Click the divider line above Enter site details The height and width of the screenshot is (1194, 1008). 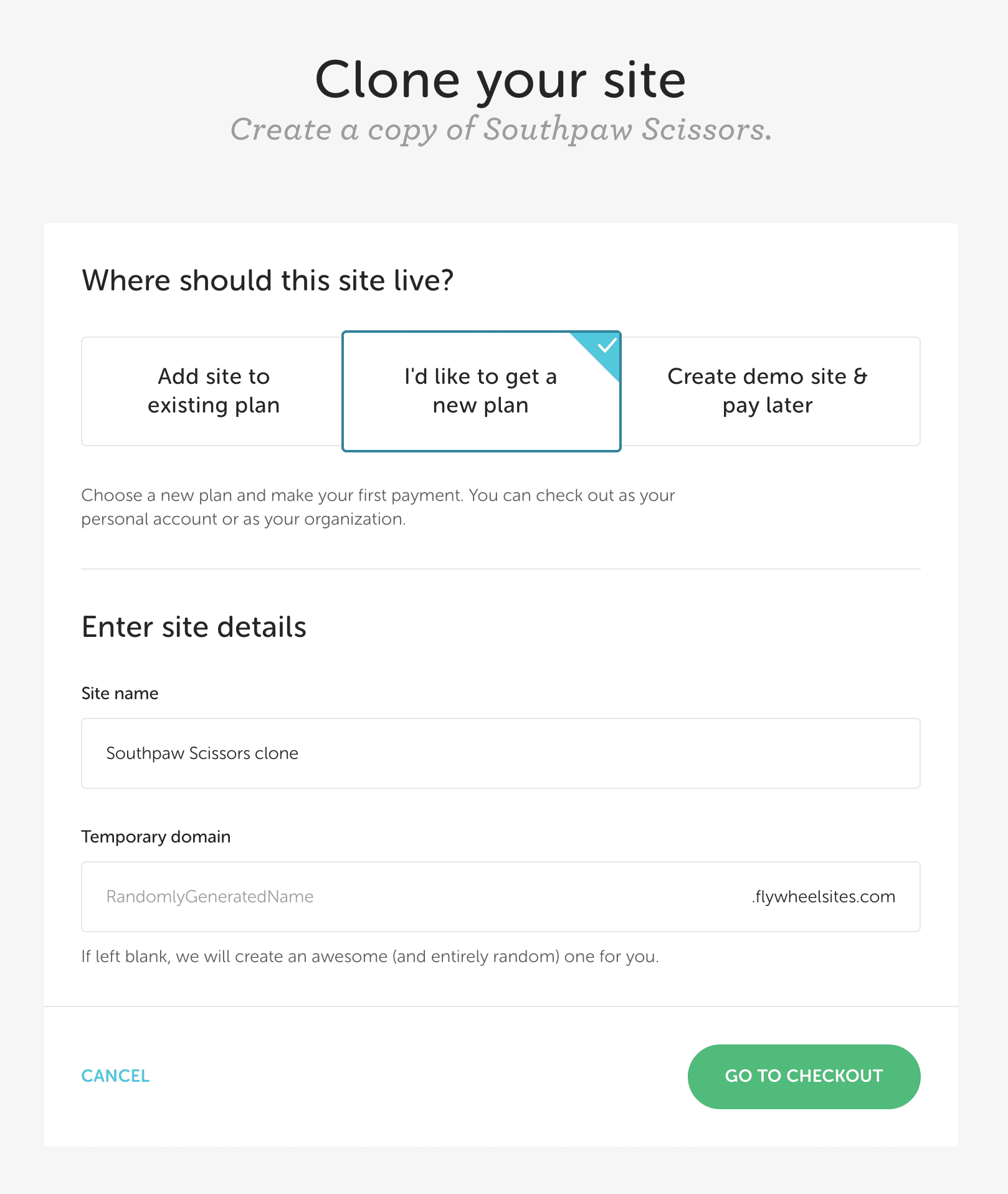[x=500, y=569]
